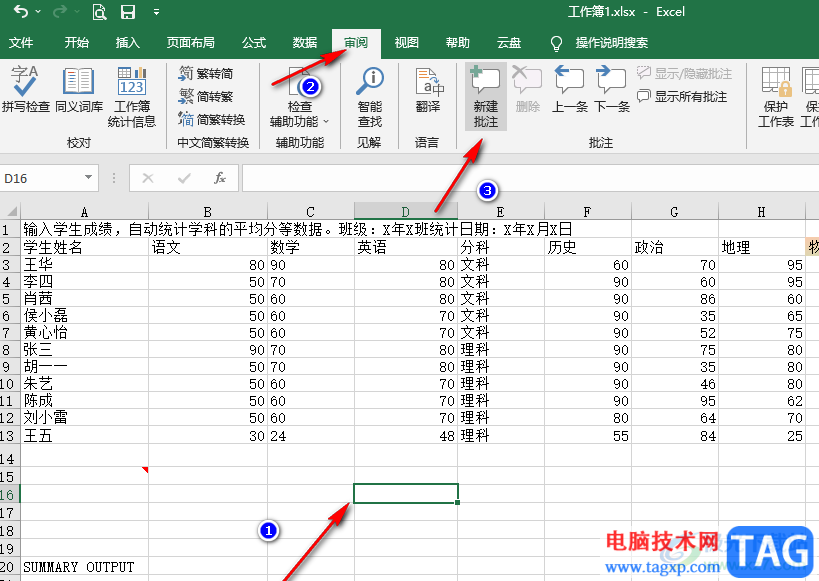Click the formula bar confirm checkmark
The height and width of the screenshot is (581, 819).
[184, 178]
